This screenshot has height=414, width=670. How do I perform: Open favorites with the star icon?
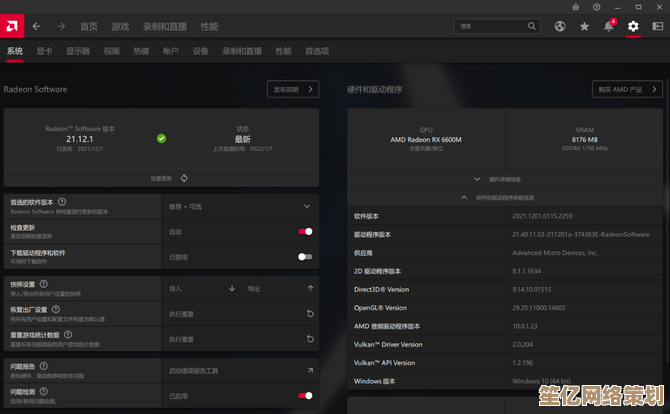[584, 26]
